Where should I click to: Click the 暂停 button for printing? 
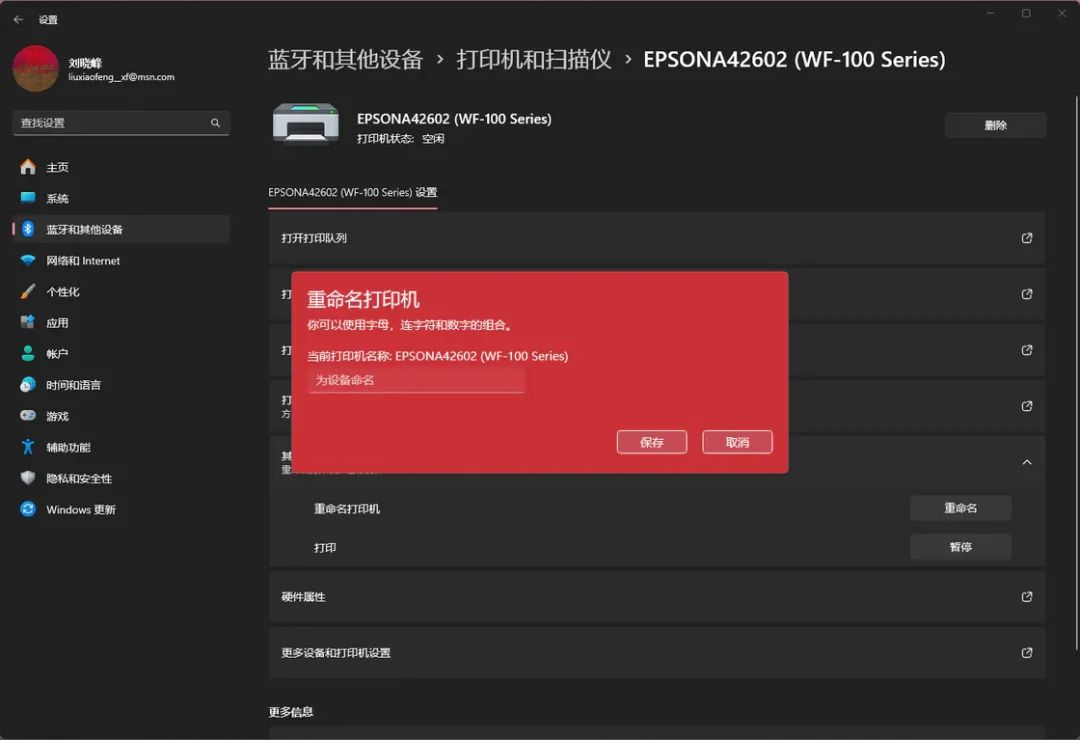[x=960, y=547]
